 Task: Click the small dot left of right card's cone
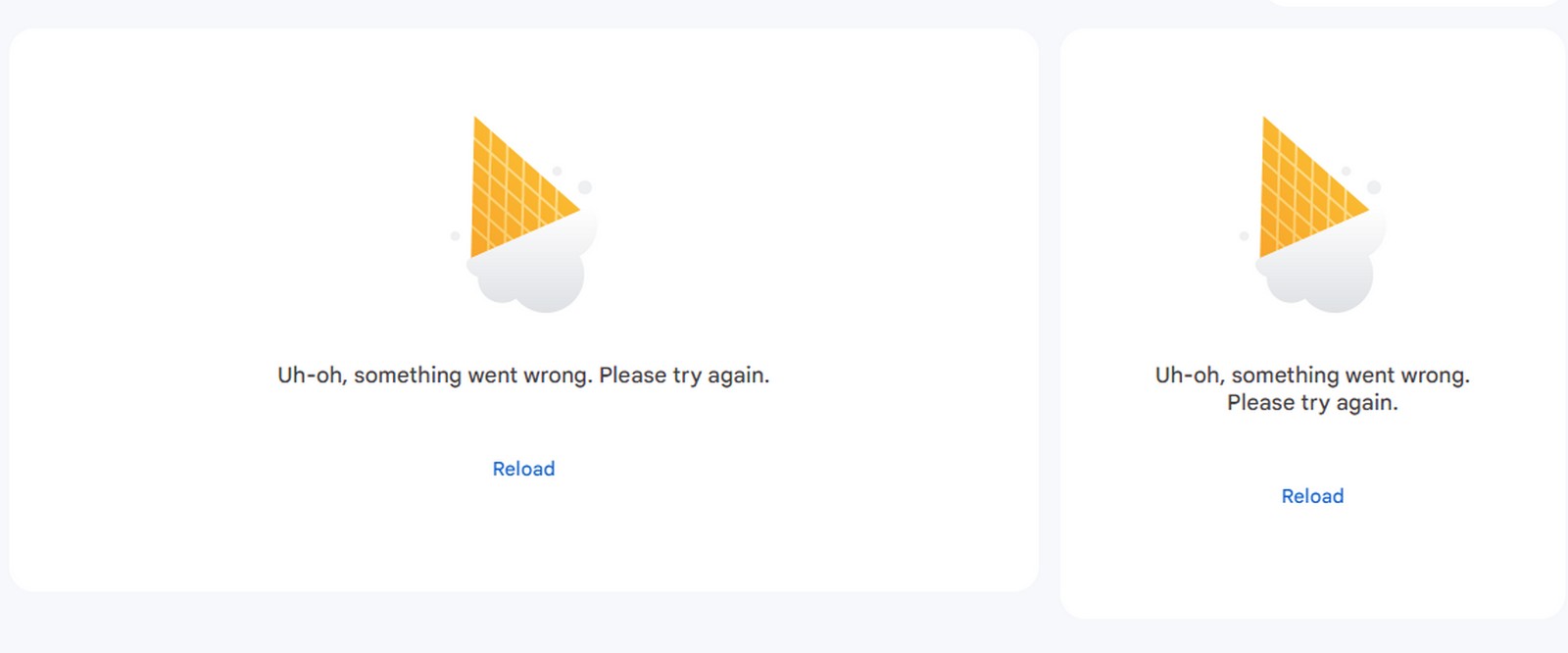[x=1244, y=236]
